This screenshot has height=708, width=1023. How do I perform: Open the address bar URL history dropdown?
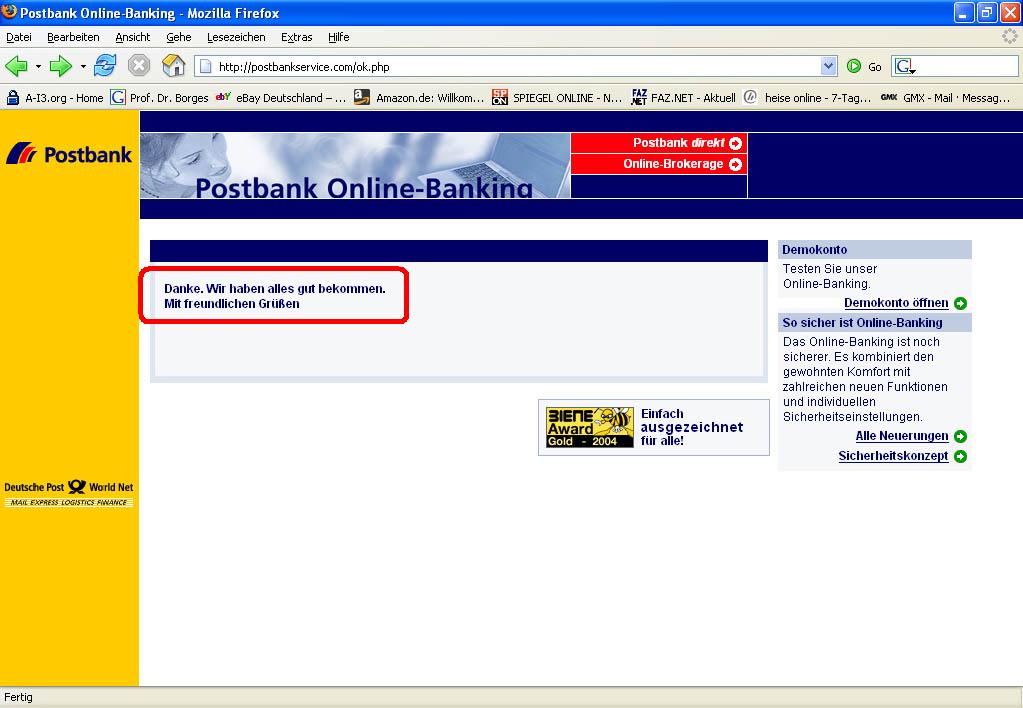click(828, 66)
